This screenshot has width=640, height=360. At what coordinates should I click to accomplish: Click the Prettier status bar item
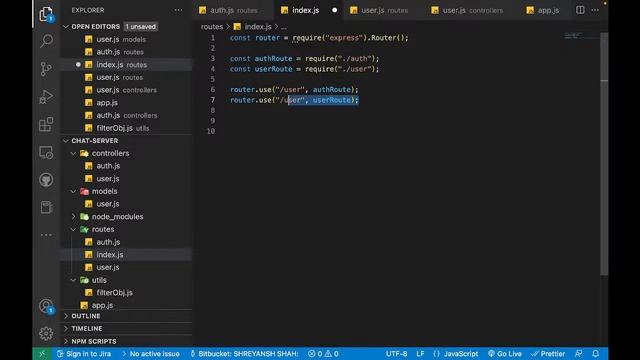tap(548, 353)
